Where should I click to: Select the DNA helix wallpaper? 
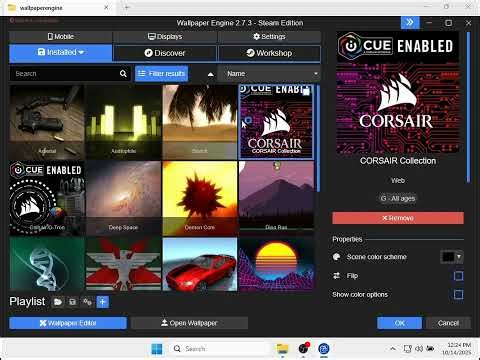[x=47, y=264]
